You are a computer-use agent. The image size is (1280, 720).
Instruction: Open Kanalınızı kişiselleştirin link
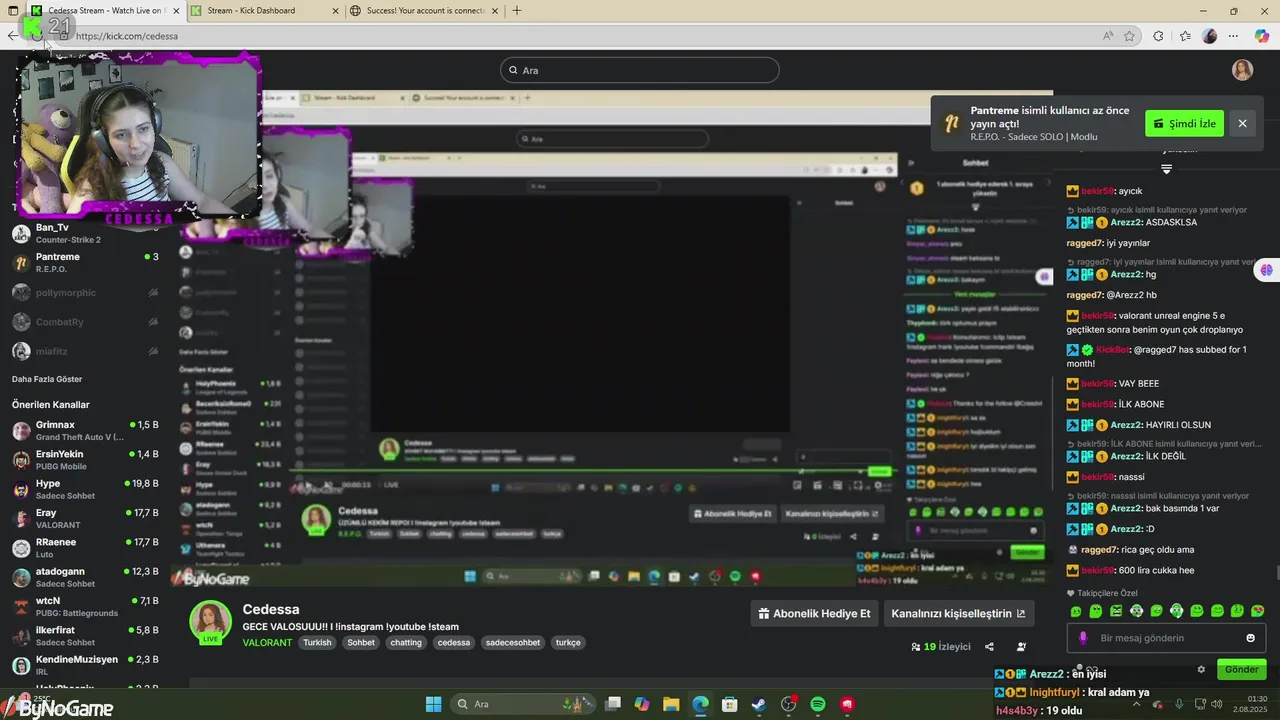(x=958, y=613)
